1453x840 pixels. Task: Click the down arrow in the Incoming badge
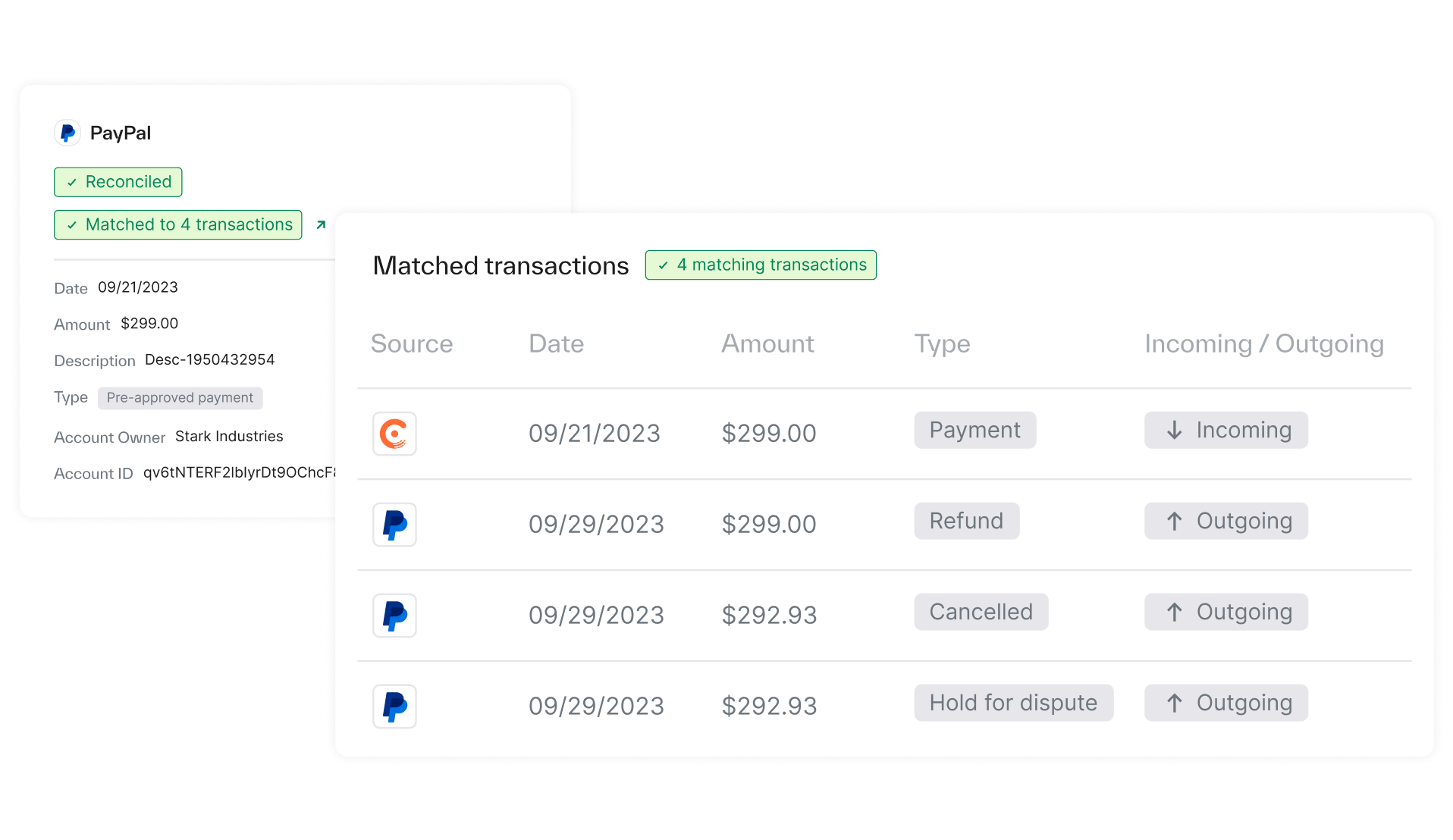(x=1174, y=431)
